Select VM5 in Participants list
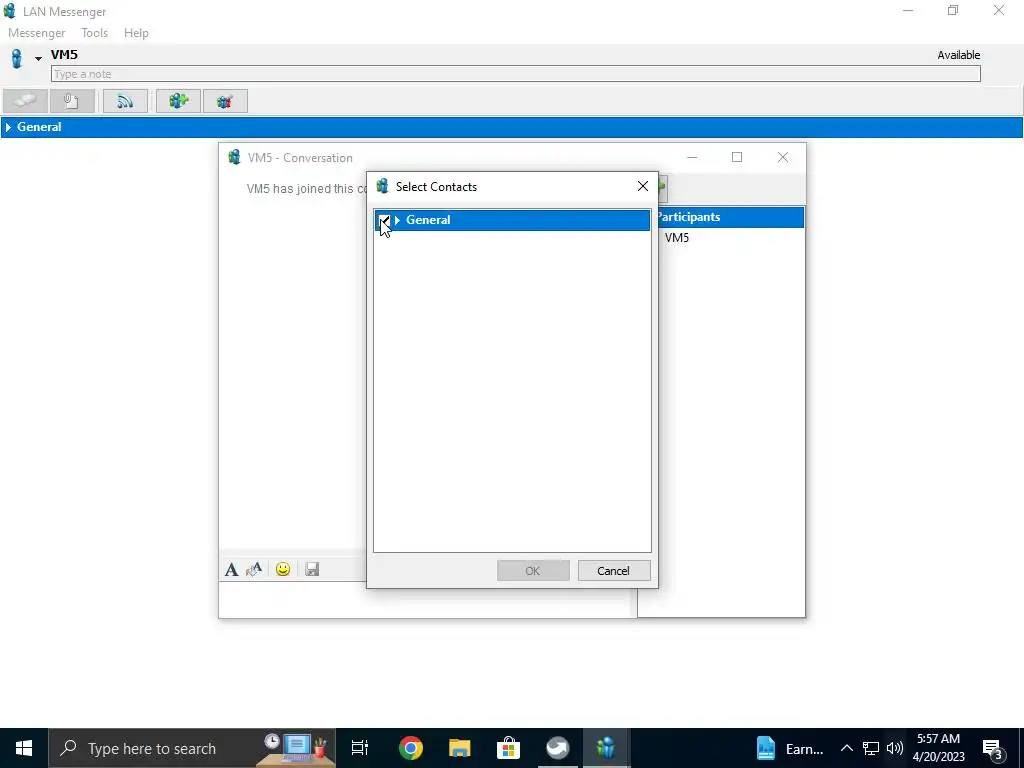This screenshot has width=1024, height=768. (x=677, y=238)
